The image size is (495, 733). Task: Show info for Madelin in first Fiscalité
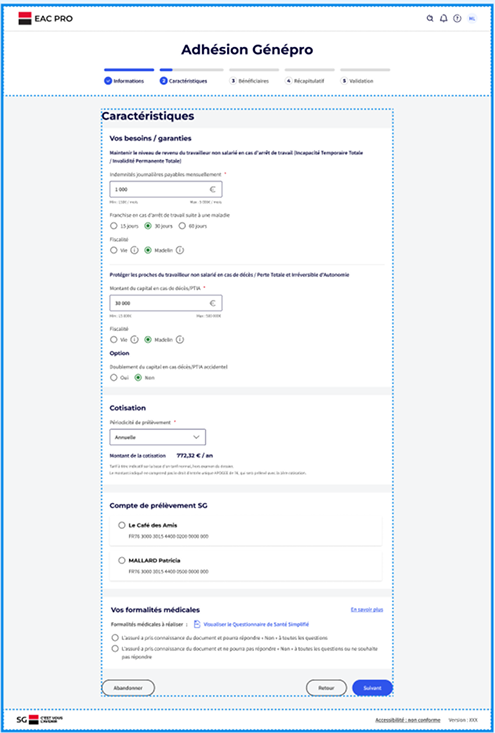click(x=180, y=250)
